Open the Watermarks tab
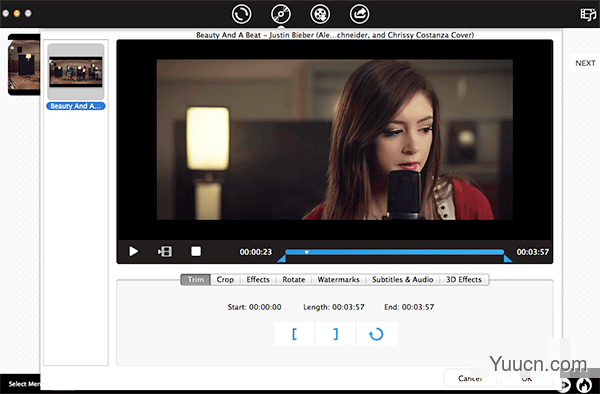The height and width of the screenshot is (394, 600). coord(338,280)
